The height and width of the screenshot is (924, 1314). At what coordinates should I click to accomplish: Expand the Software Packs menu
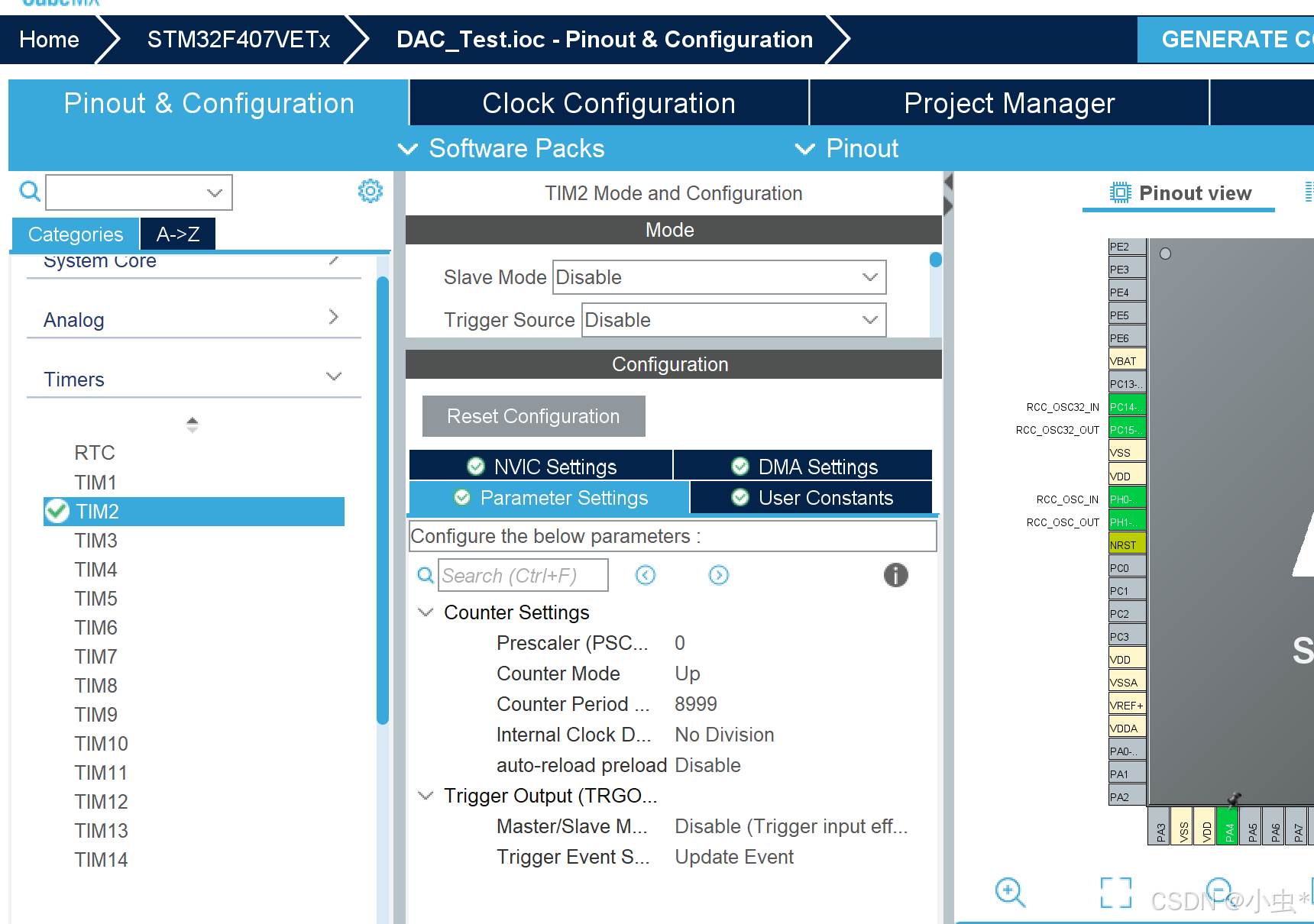[x=502, y=148]
